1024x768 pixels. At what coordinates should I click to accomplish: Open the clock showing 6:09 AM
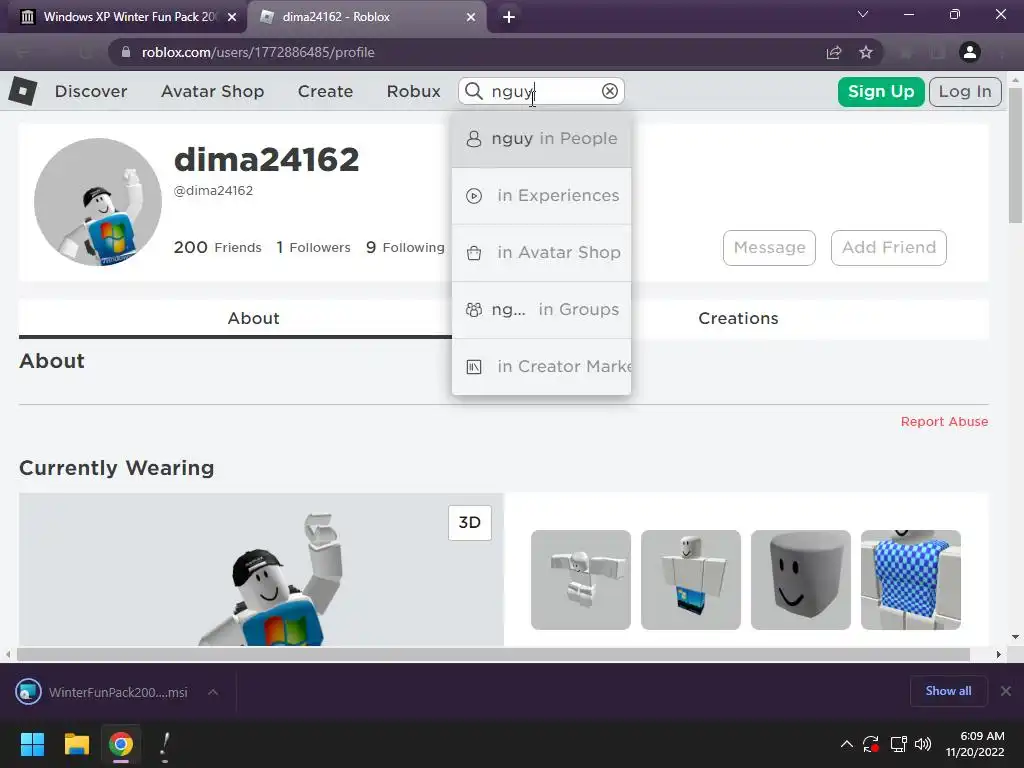tap(974, 744)
